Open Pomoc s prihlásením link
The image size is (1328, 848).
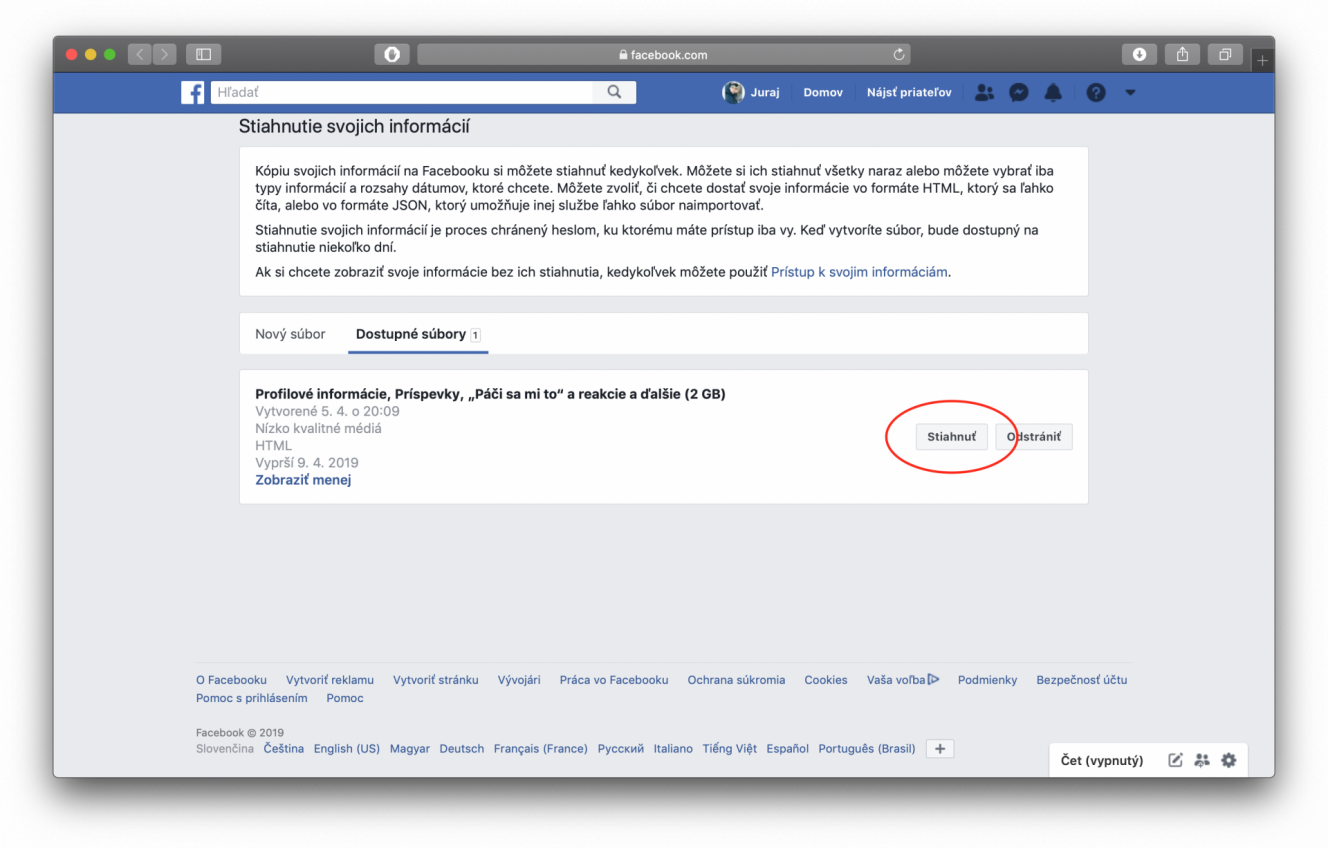(252, 698)
